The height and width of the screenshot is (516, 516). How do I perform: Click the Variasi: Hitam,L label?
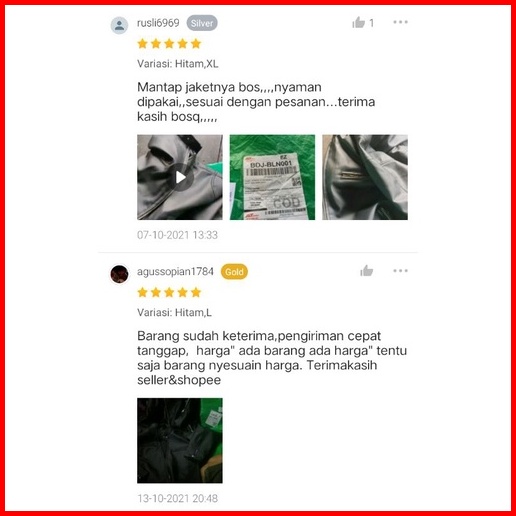[x=174, y=313]
